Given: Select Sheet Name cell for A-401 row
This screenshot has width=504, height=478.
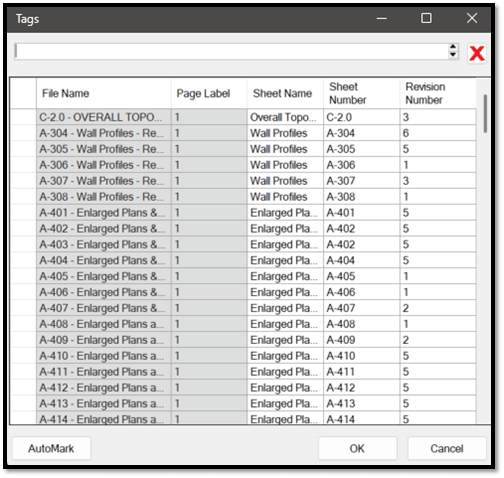Looking at the screenshot, I should (285, 213).
